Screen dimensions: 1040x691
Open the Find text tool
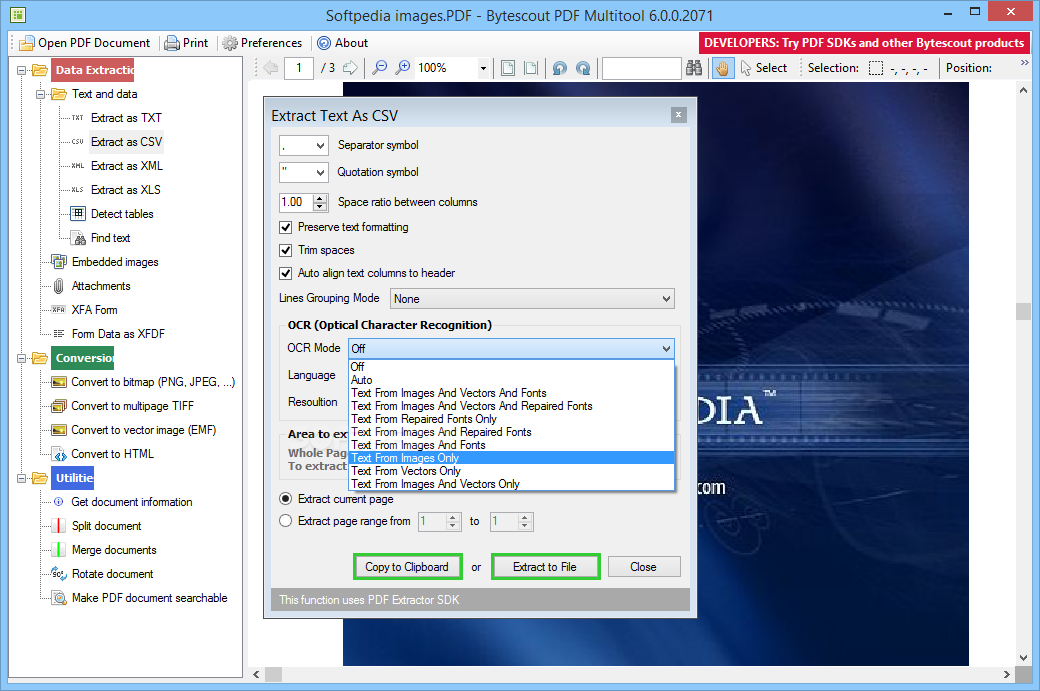pyautogui.click(x=110, y=237)
